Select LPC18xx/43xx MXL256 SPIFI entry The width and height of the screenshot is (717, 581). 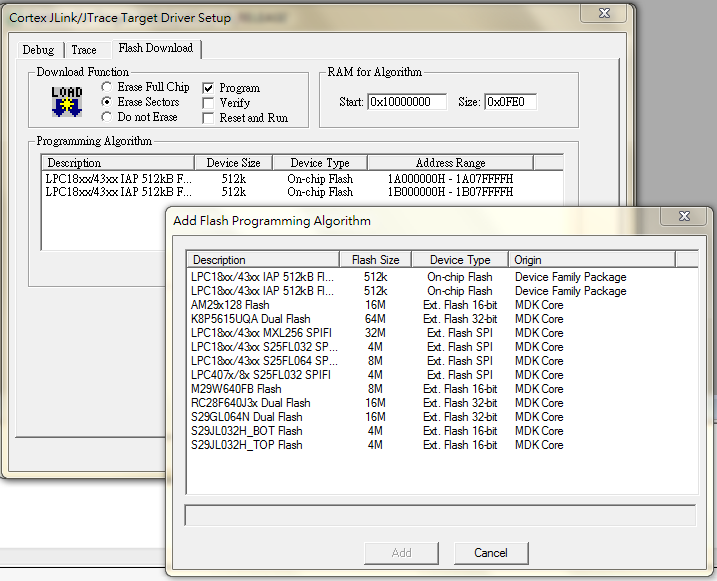click(x=442, y=333)
